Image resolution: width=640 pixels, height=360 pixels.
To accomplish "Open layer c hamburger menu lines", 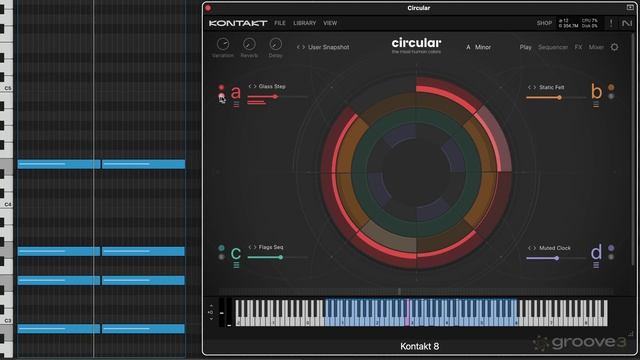I will point(236,265).
